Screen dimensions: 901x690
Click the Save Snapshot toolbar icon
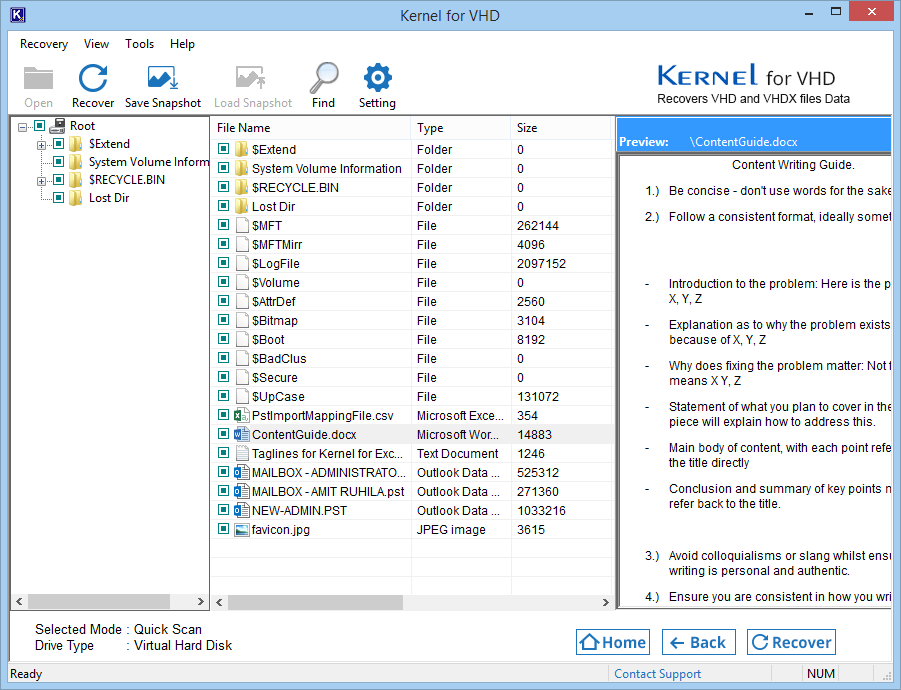163,78
